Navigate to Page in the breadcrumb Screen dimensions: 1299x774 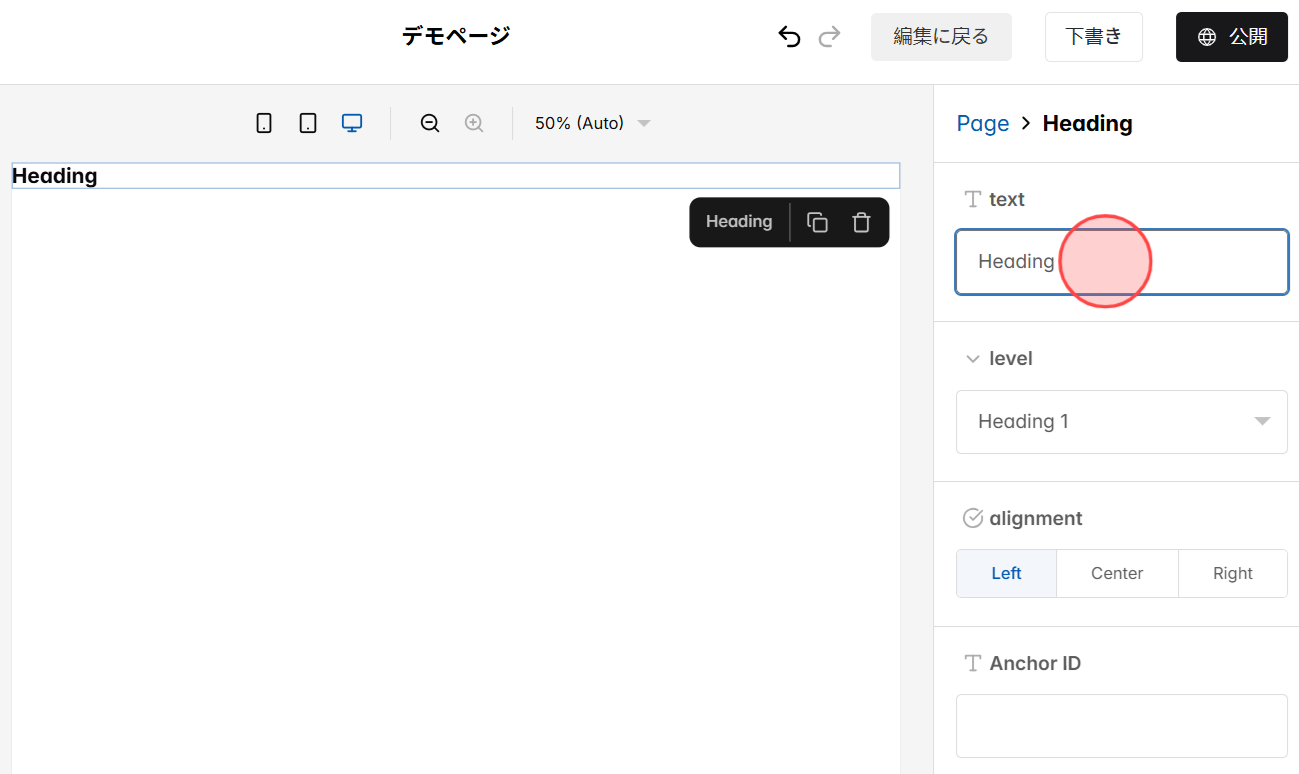[x=983, y=123]
